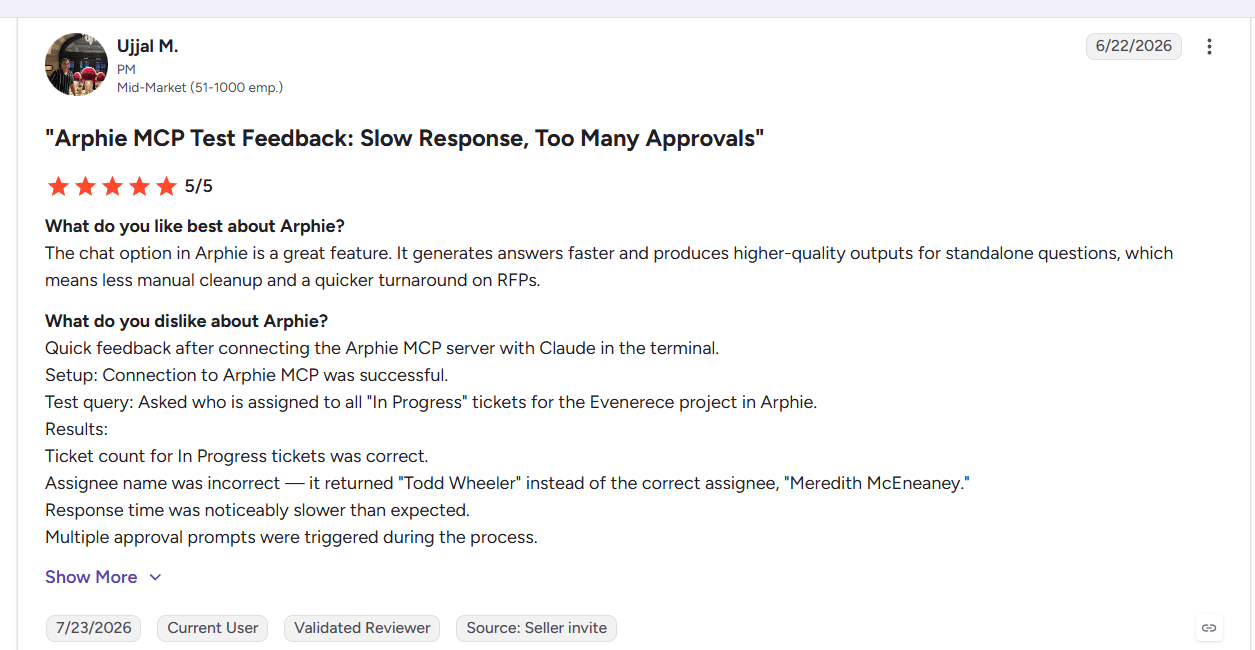
Task: Click the third rating star
Action: coord(112,186)
